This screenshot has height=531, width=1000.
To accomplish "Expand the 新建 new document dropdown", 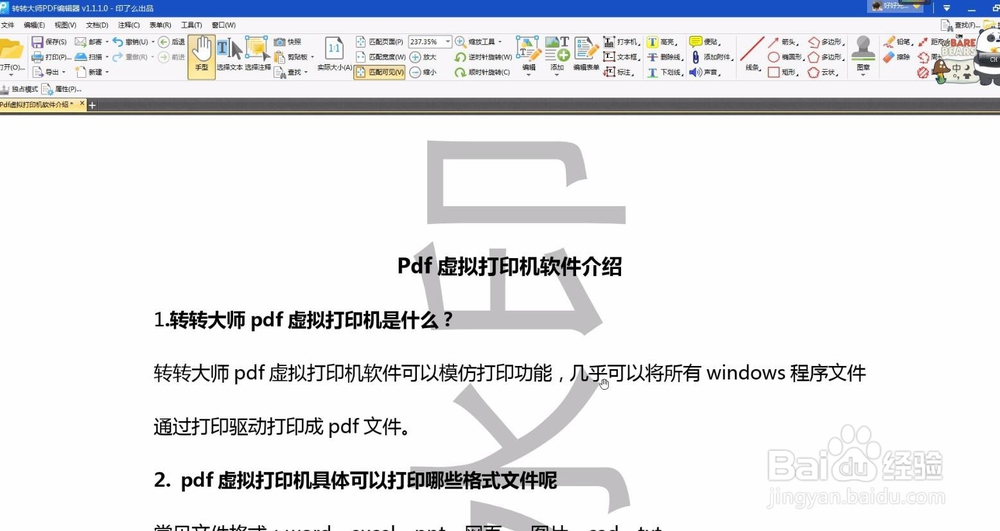I will [107, 72].
